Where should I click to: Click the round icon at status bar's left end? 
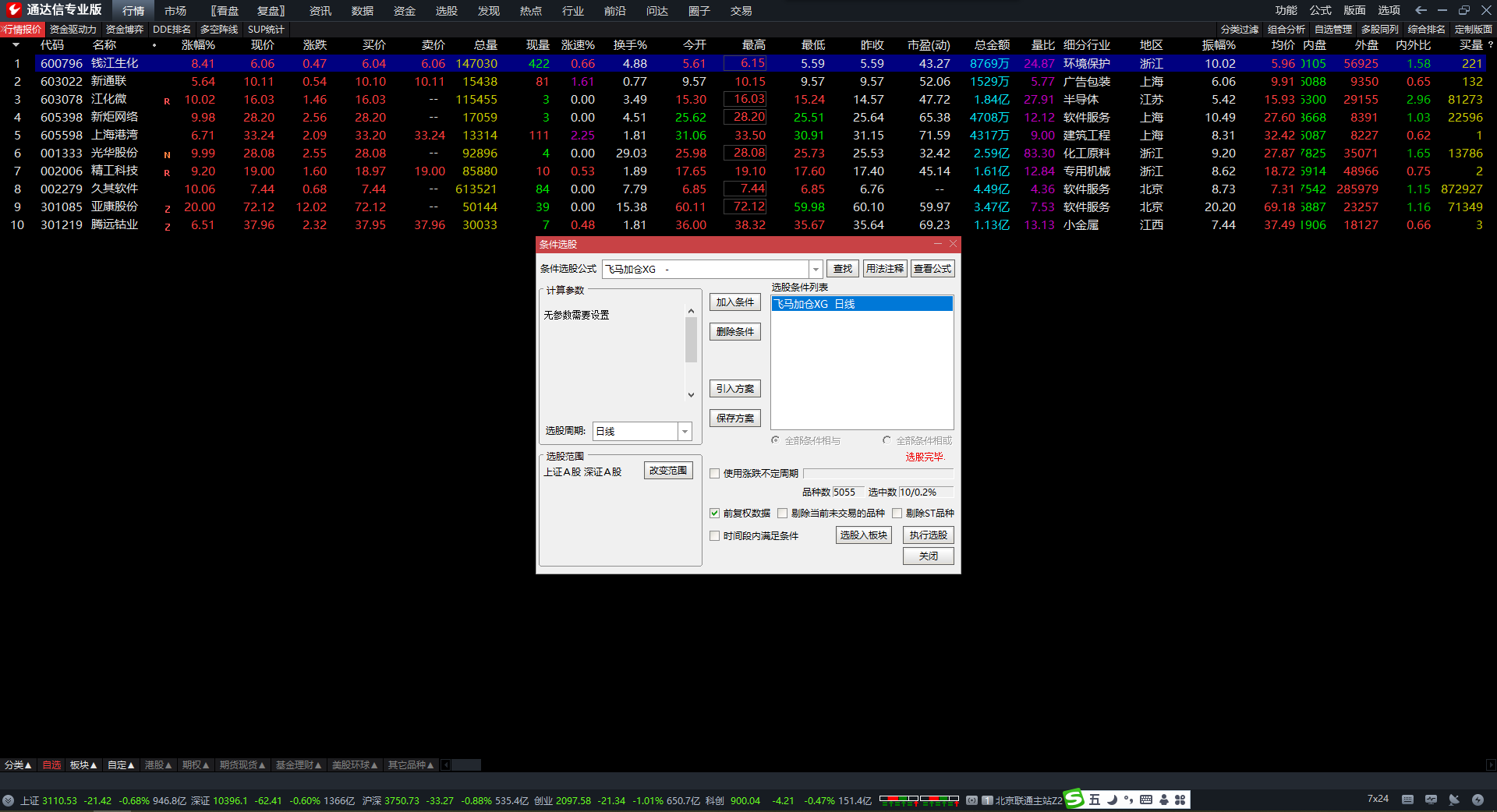8,800
